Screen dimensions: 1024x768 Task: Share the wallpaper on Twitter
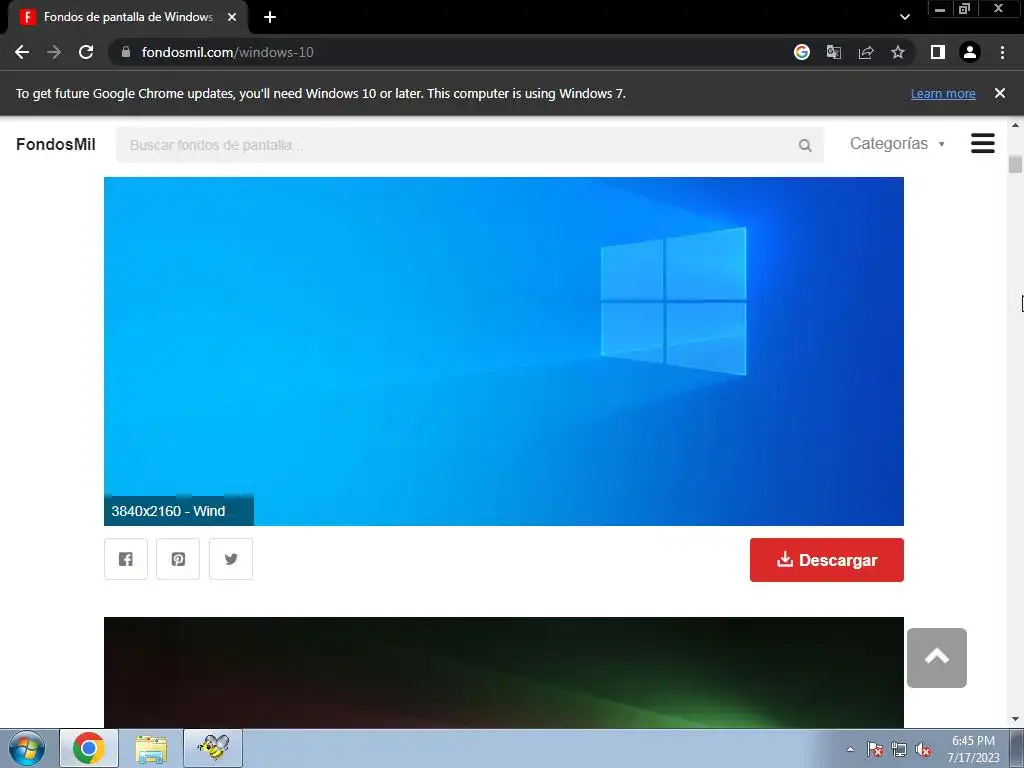231,559
